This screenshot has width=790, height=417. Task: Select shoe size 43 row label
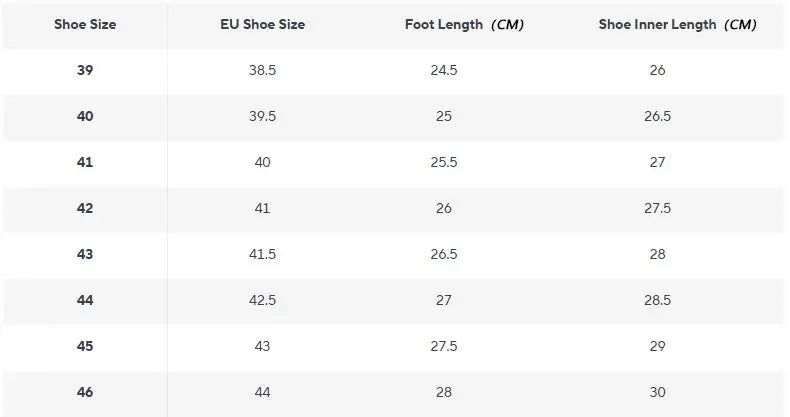tap(85, 254)
